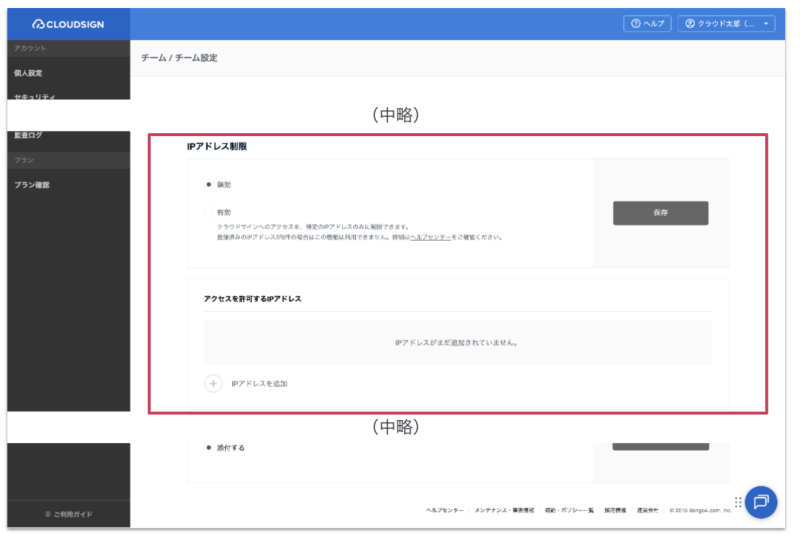Click the drag handle dots beside chat
This screenshot has height=537, width=800.
click(738, 502)
